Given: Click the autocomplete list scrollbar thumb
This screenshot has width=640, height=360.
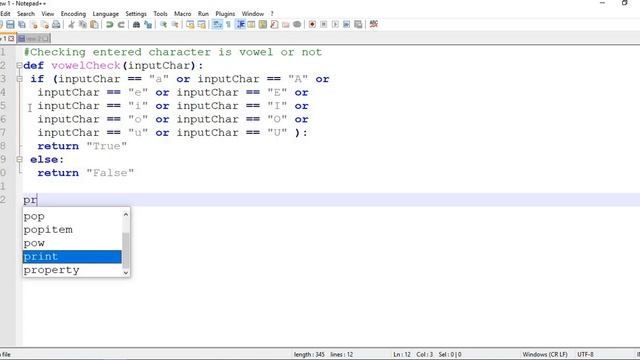Looking at the screenshot, I should tap(126, 250).
